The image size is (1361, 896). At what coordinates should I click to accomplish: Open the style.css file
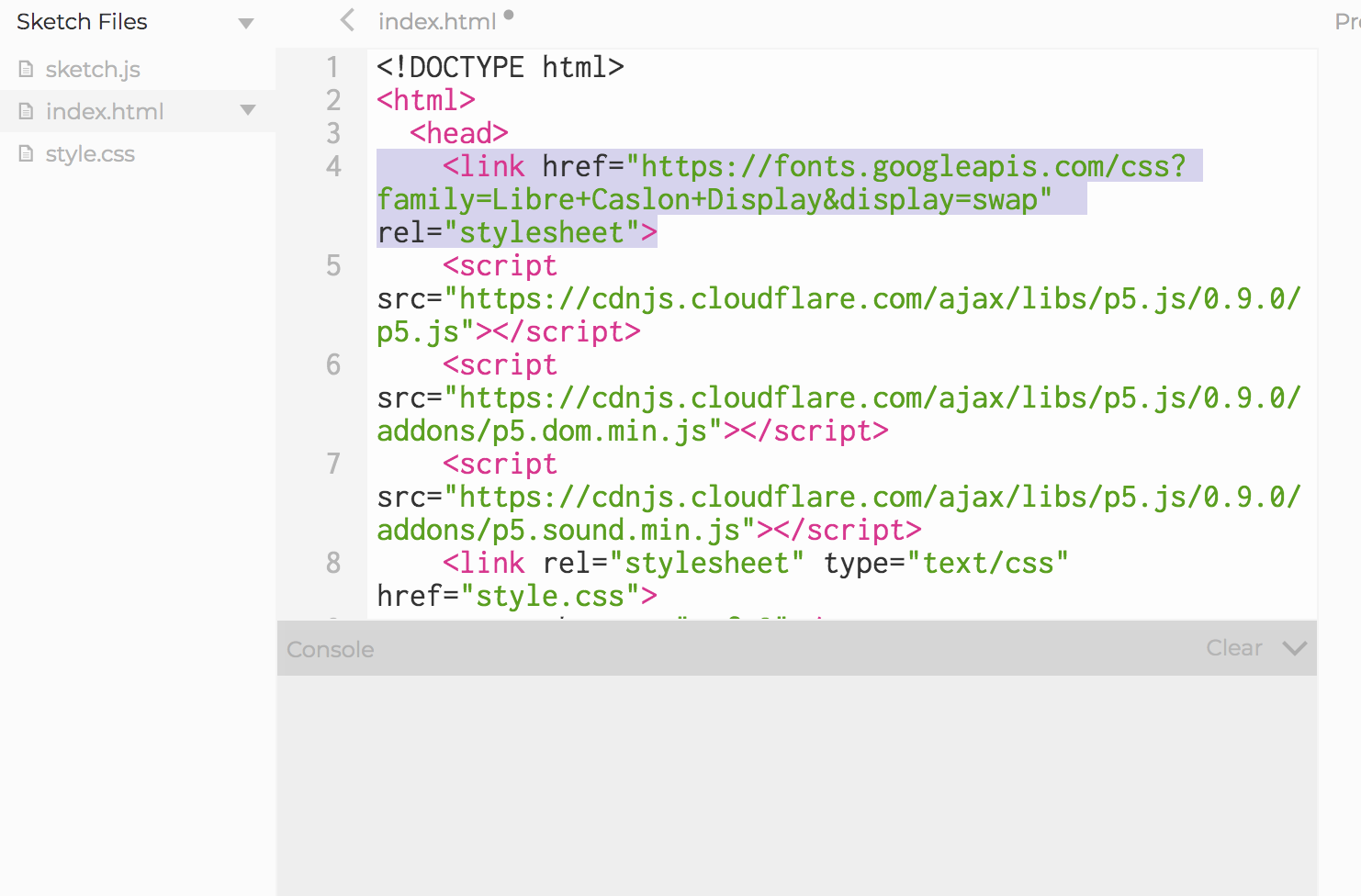tap(90, 153)
